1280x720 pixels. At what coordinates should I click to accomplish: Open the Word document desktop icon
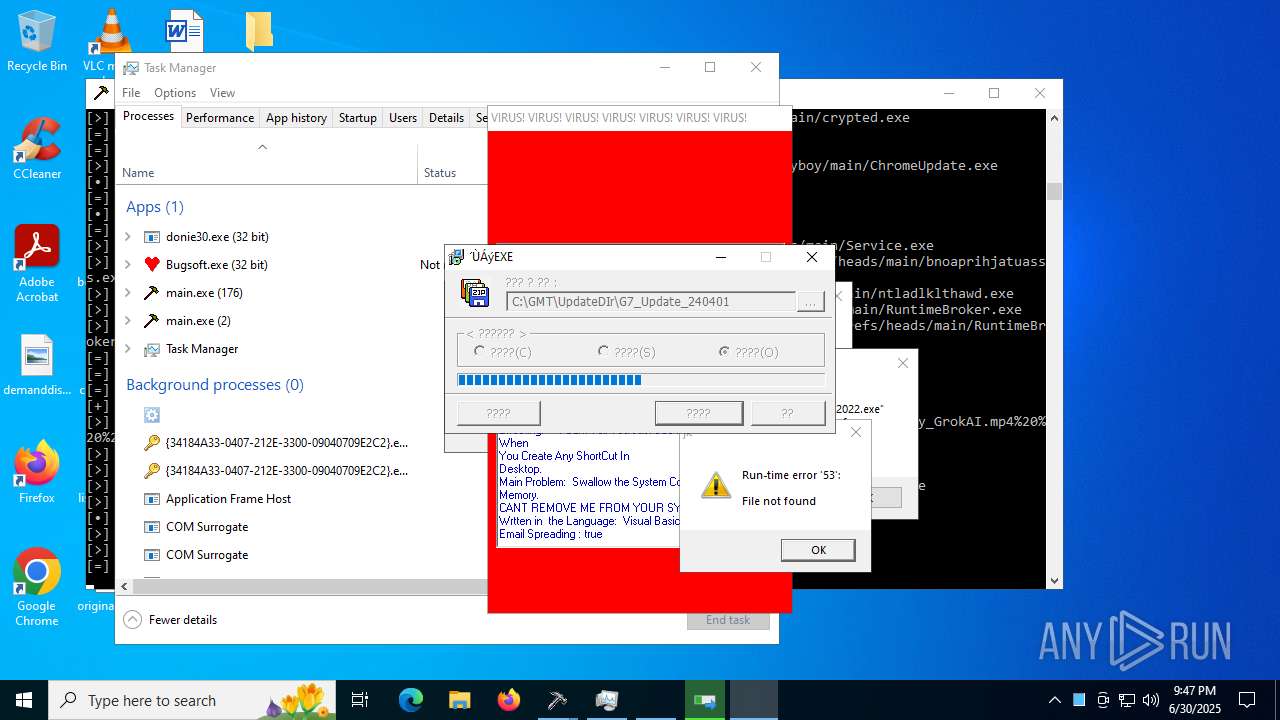coord(184,31)
